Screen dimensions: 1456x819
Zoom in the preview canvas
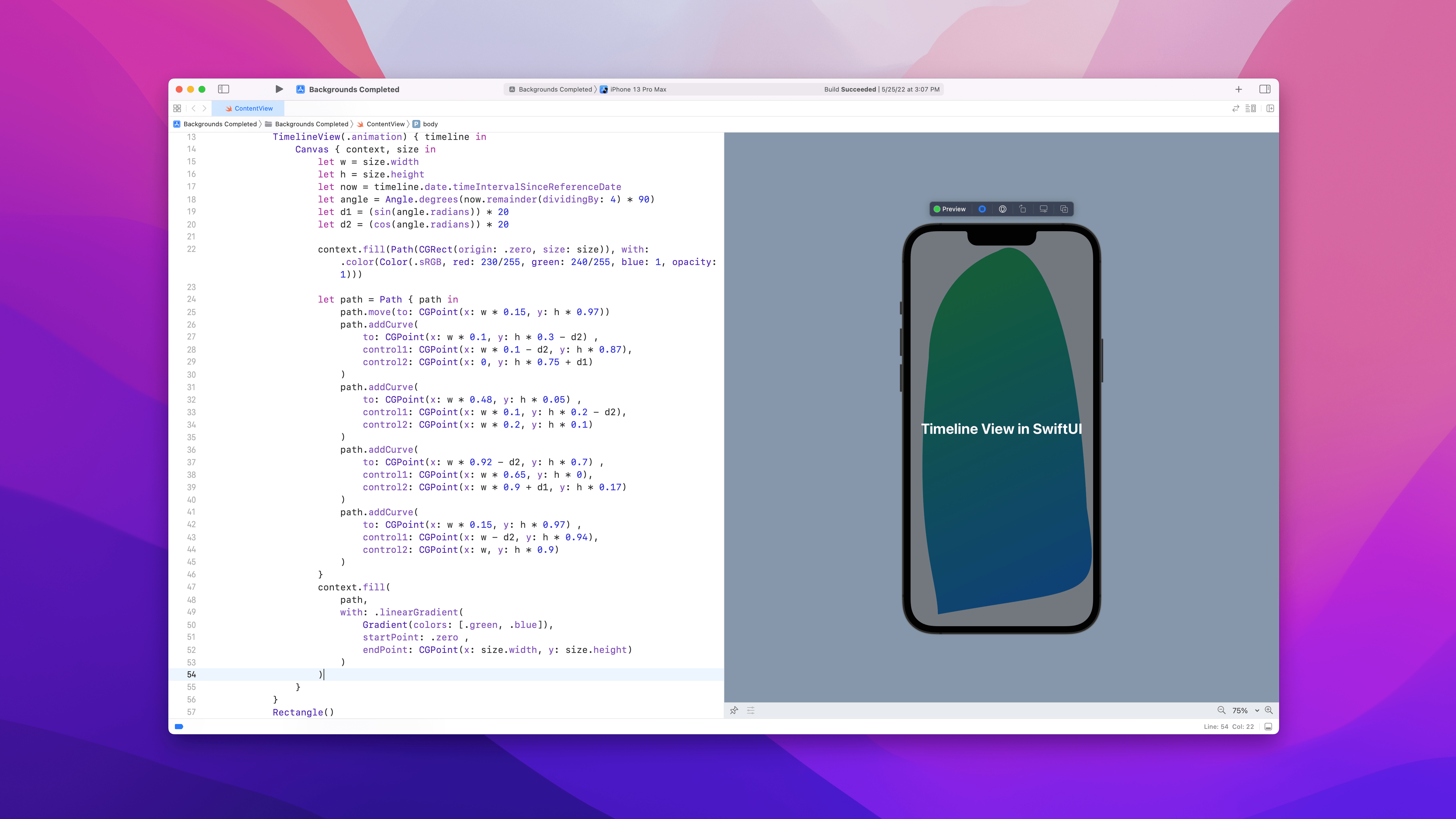[1269, 710]
